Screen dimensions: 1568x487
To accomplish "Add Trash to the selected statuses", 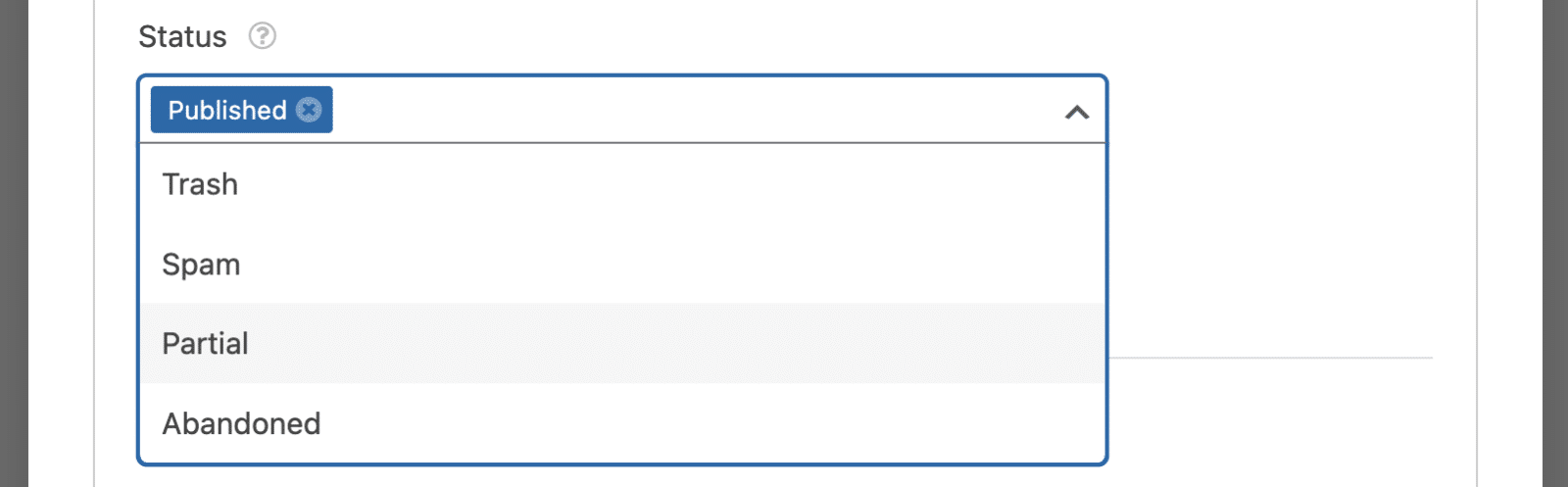I will click(622, 184).
